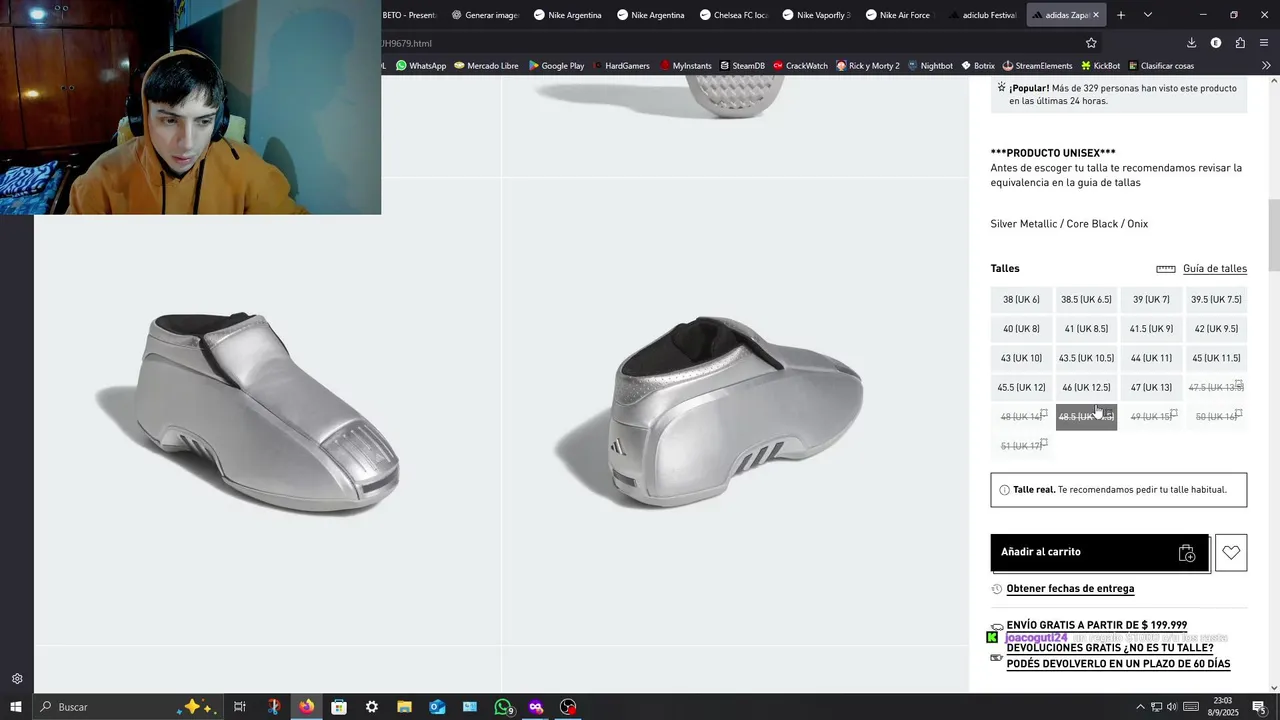
Task: Click the Buscar taskbar search field
Action: point(128,707)
